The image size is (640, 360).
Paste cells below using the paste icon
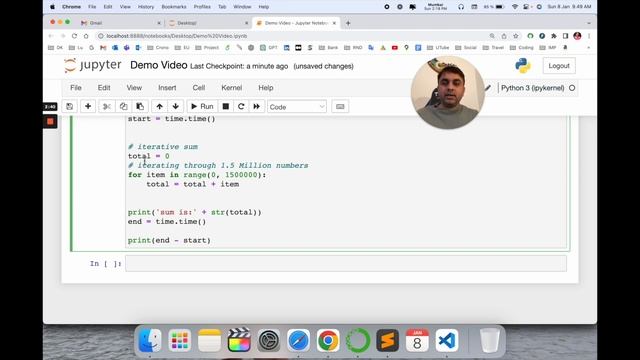pyautogui.click(x=140, y=107)
